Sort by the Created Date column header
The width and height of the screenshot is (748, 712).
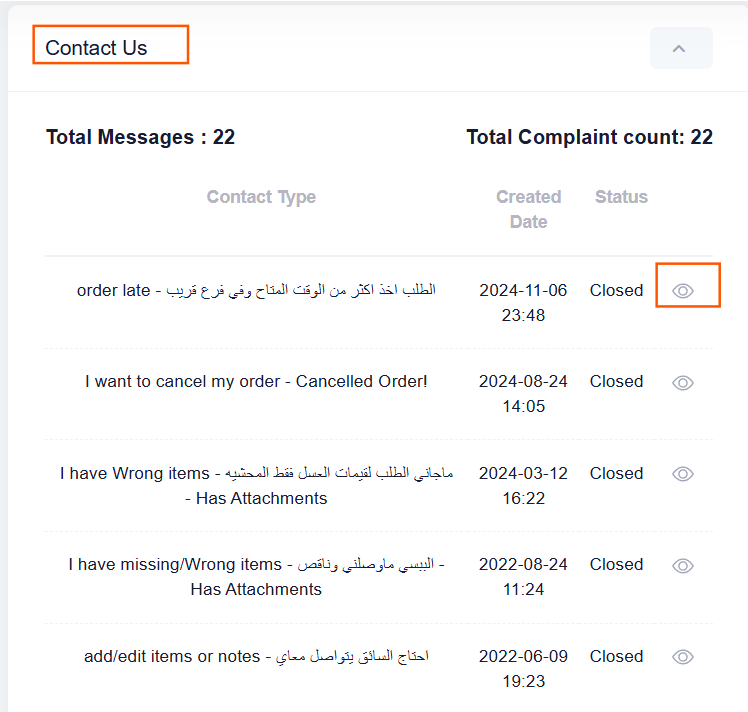529,209
